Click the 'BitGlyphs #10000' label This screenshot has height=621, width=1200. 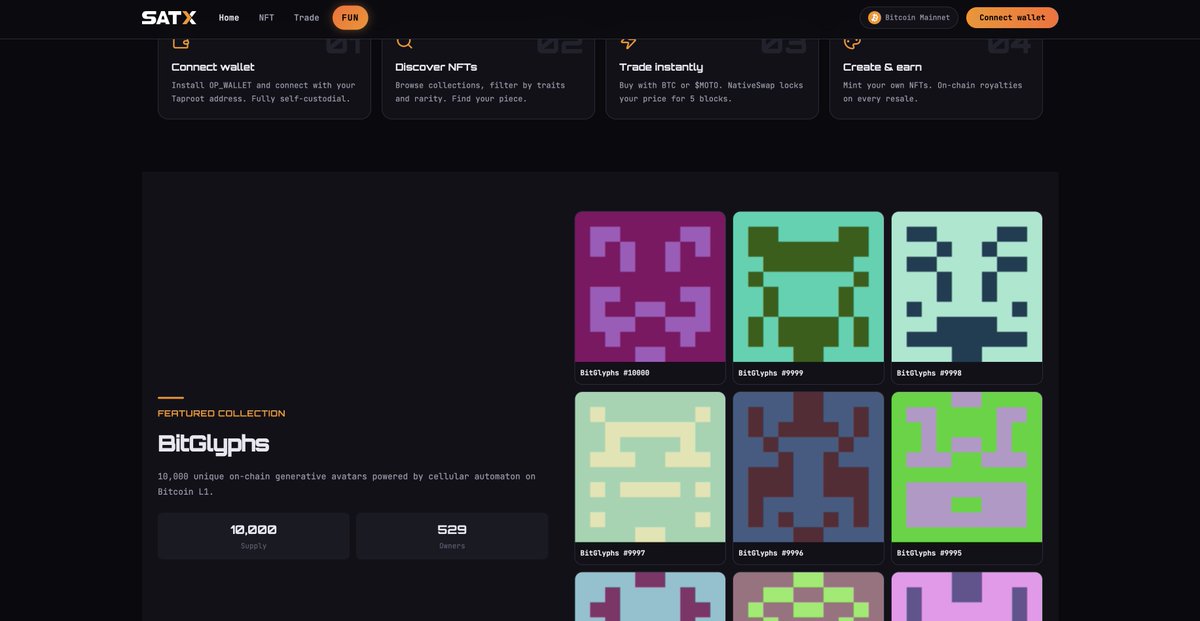615,373
